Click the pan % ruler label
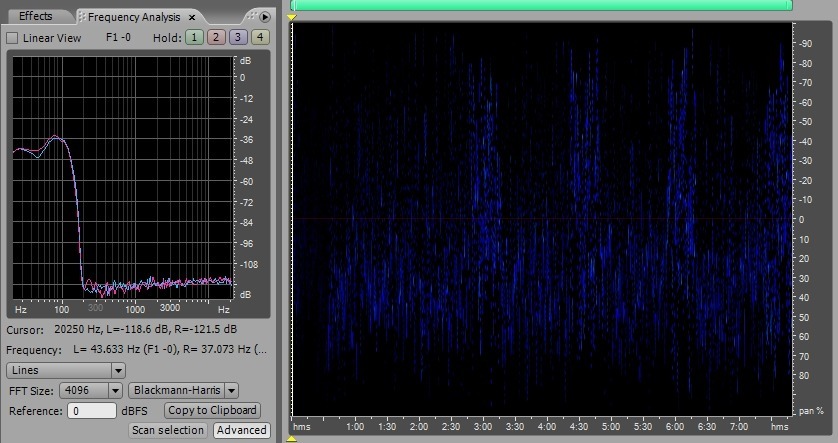Screen dimensions: 838x443 tap(811, 411)
